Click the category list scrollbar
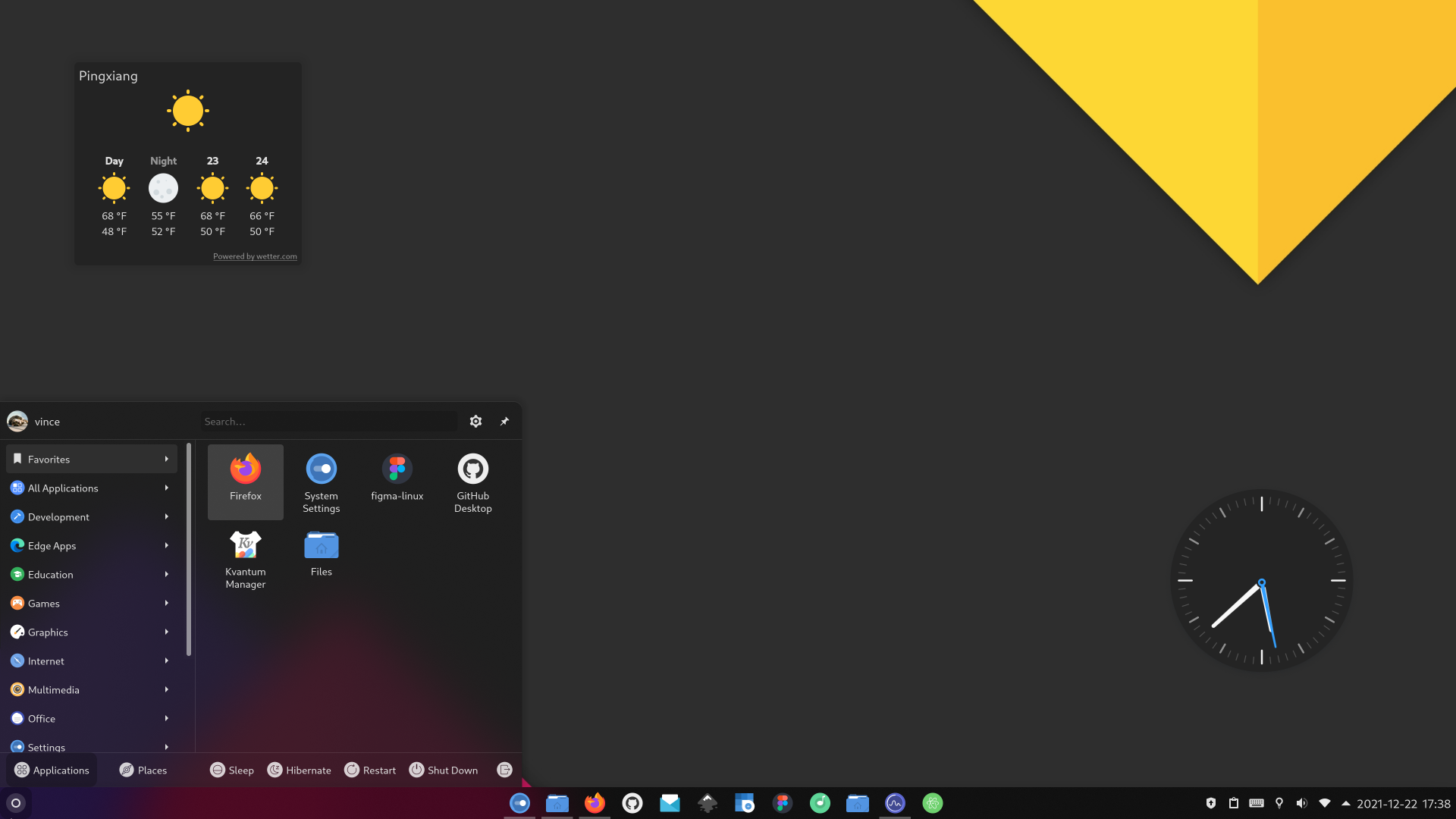The height and width of the screenshot is (819, 1456). tap(188, 550)
